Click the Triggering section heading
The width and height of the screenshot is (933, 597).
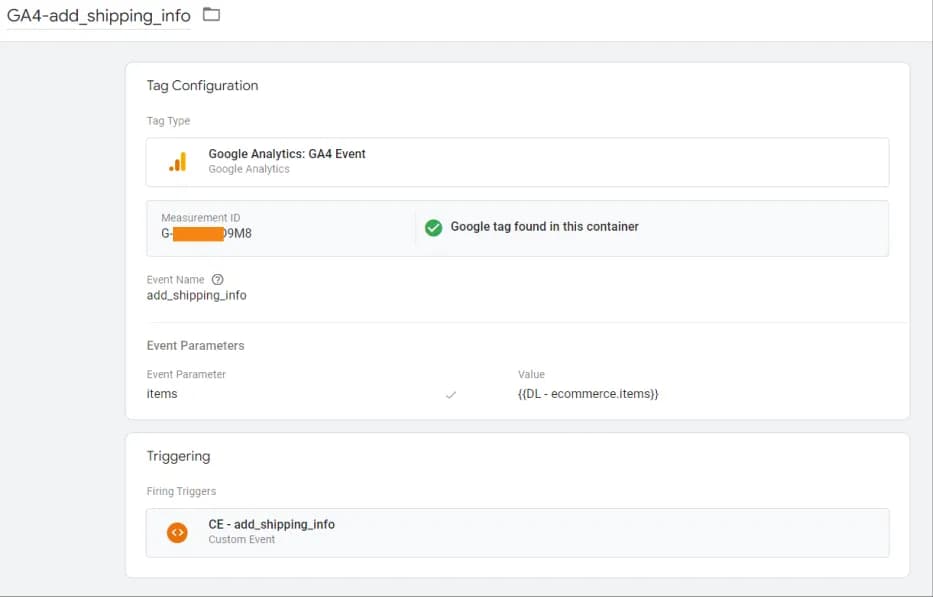179,457
